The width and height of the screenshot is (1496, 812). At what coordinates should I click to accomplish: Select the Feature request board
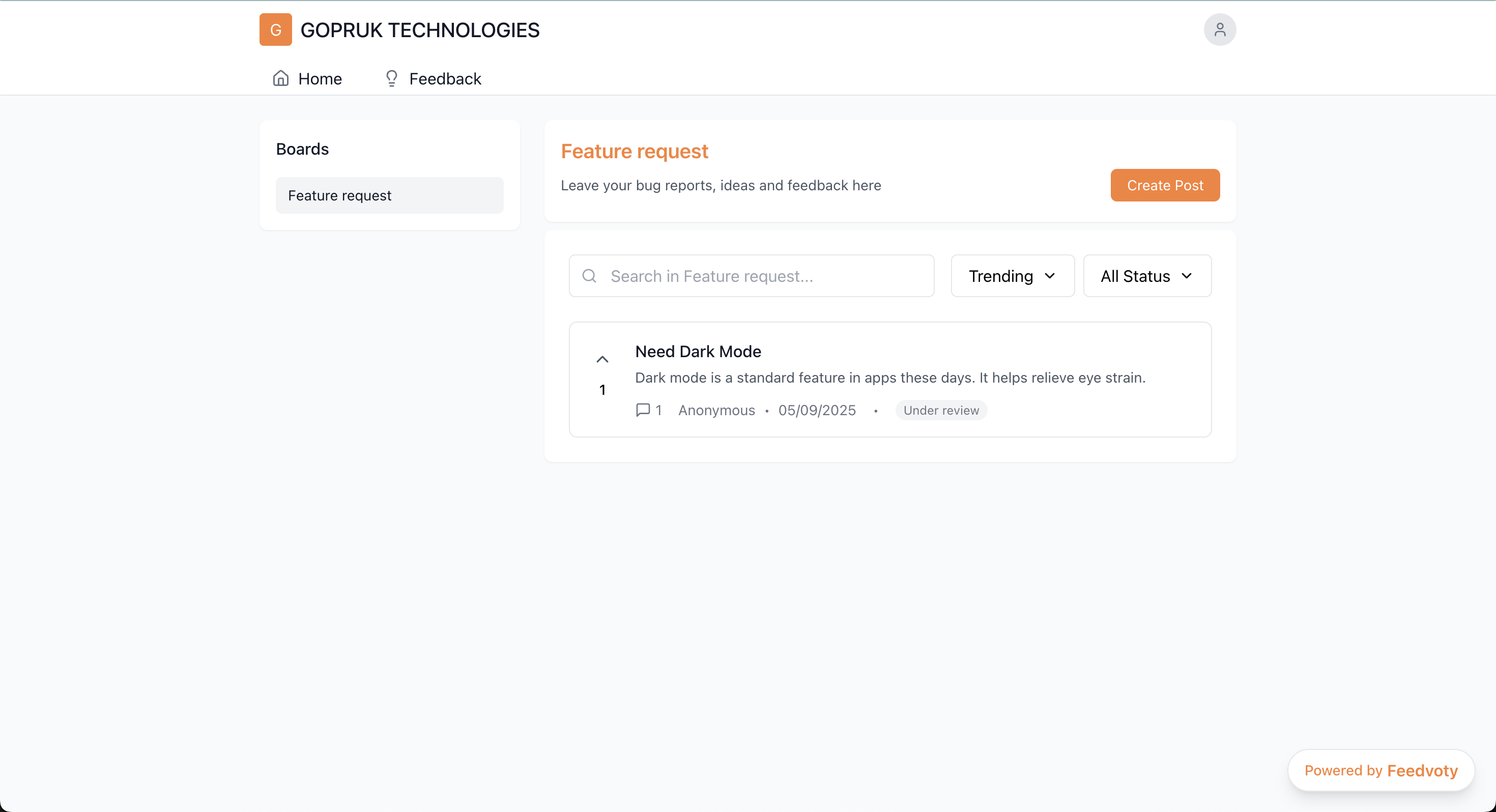pos(389,196)
